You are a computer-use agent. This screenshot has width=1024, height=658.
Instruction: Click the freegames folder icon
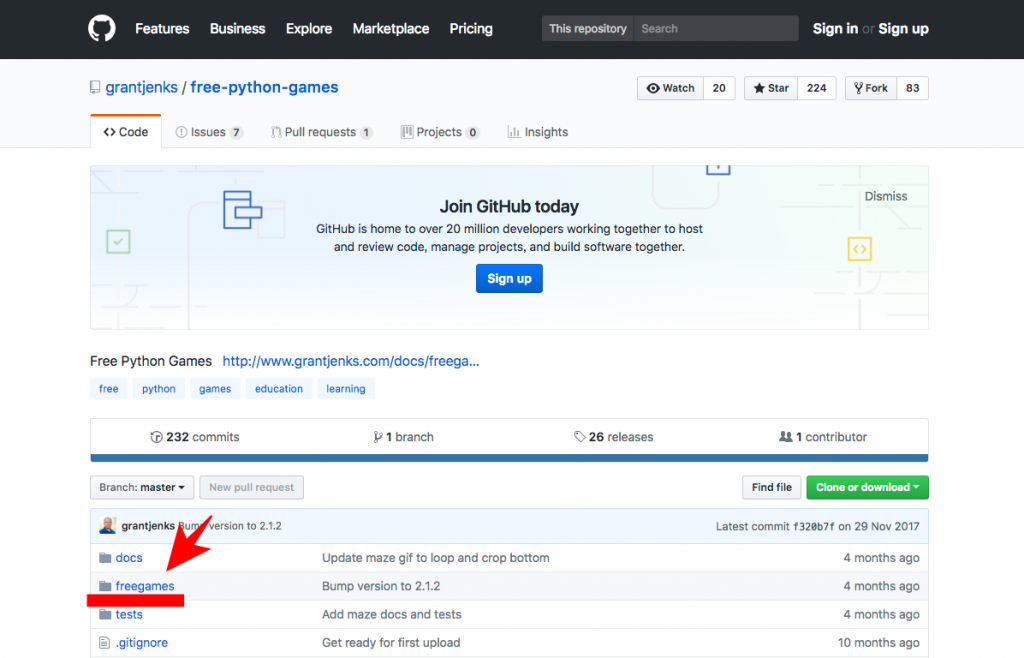point(105,586)
